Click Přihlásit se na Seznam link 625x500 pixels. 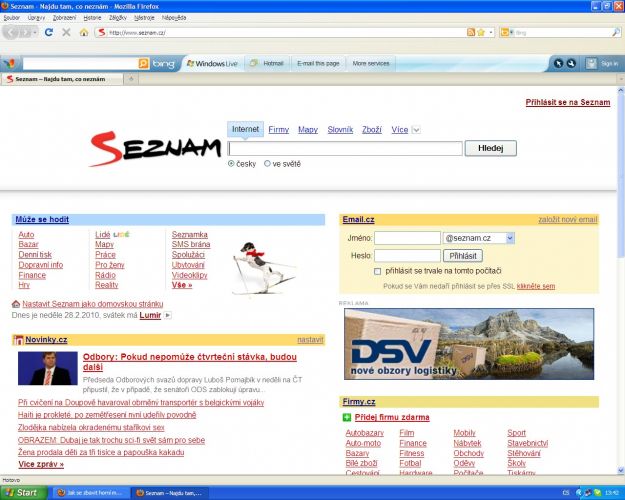[x=568, y=102]
